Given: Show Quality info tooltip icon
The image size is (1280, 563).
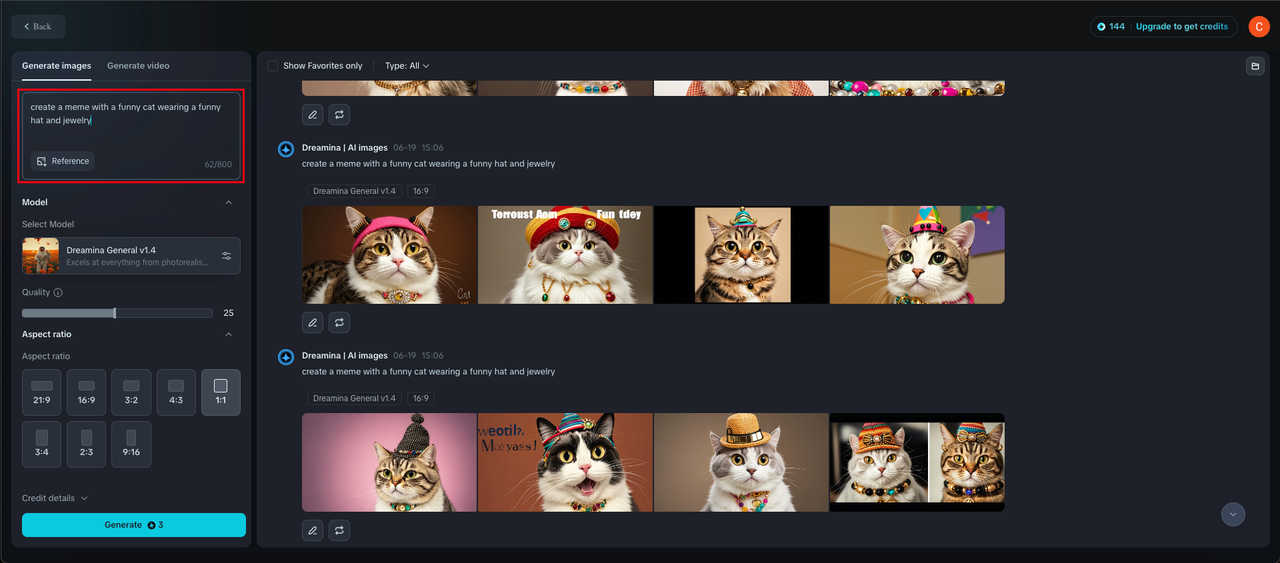Looking at the screenshot, I should coord(58,293).
